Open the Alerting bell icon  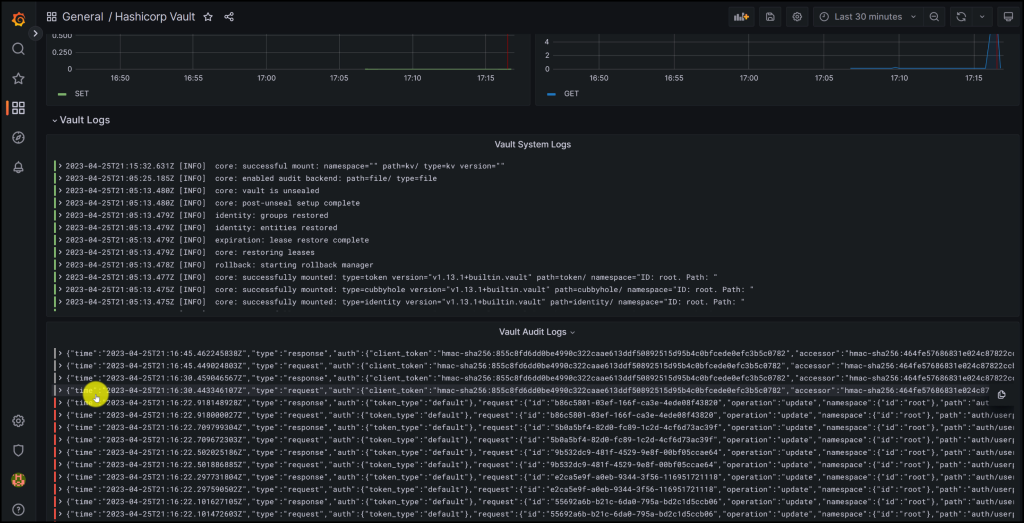pyautogui.click(x=18, y=167)
